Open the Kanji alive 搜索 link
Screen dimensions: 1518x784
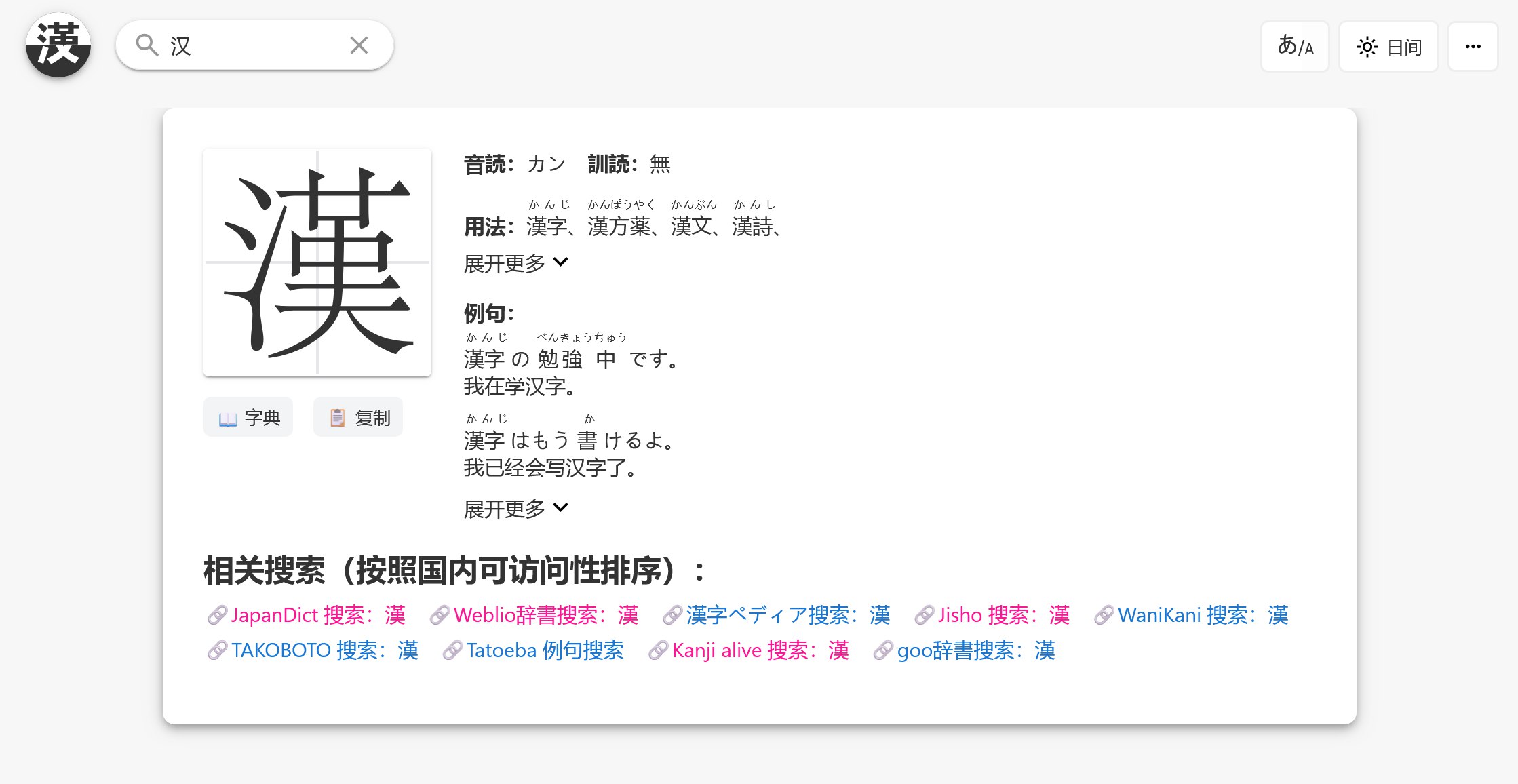(x=749, y=650)
